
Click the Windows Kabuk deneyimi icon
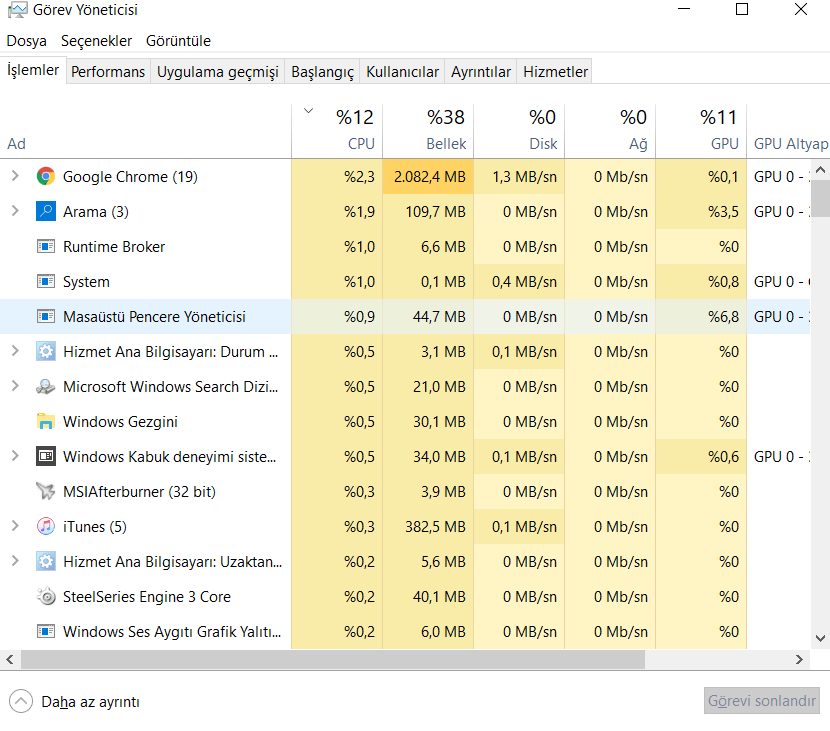coord(45,457)
